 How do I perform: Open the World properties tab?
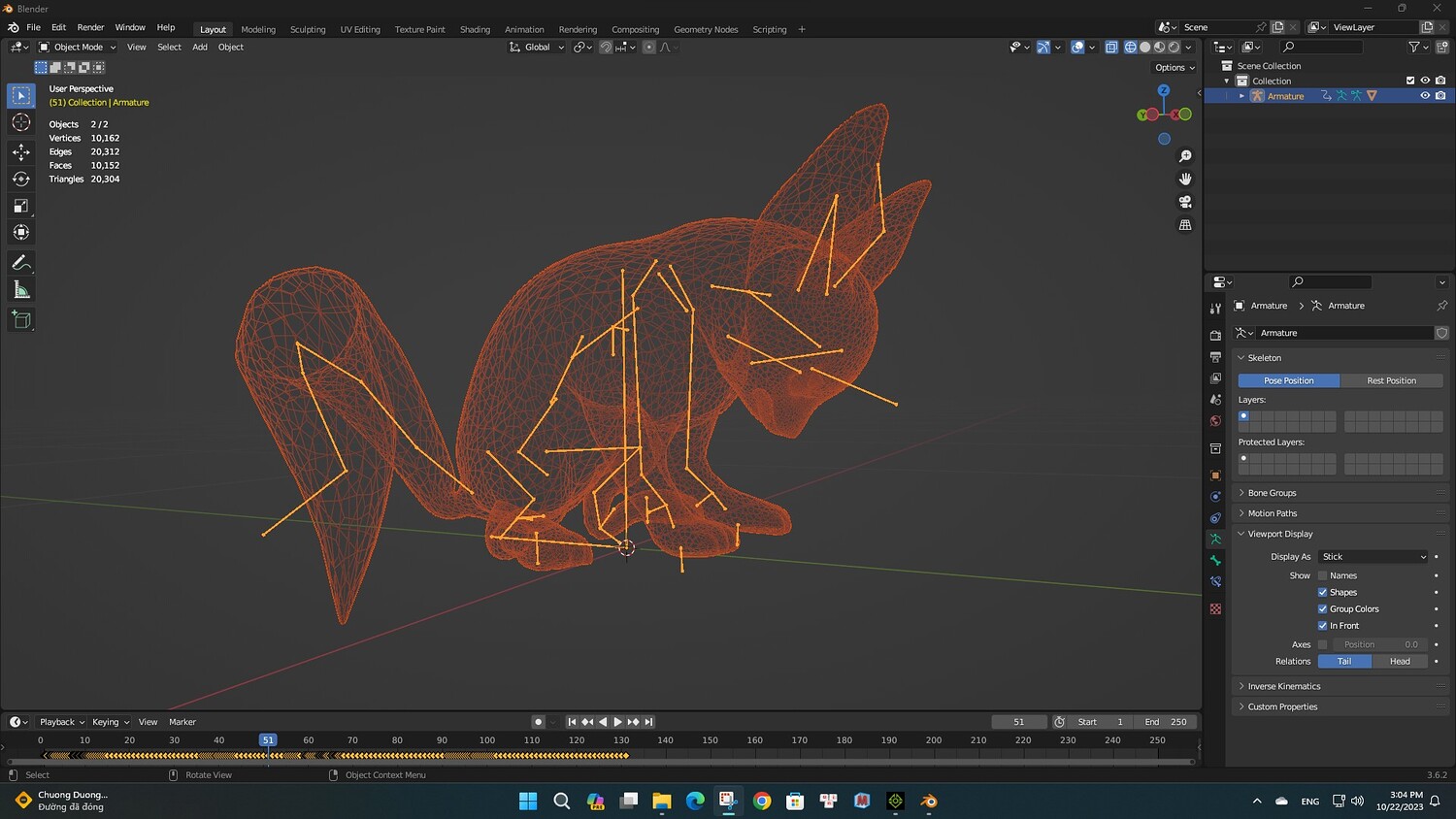click(1215, 421)
